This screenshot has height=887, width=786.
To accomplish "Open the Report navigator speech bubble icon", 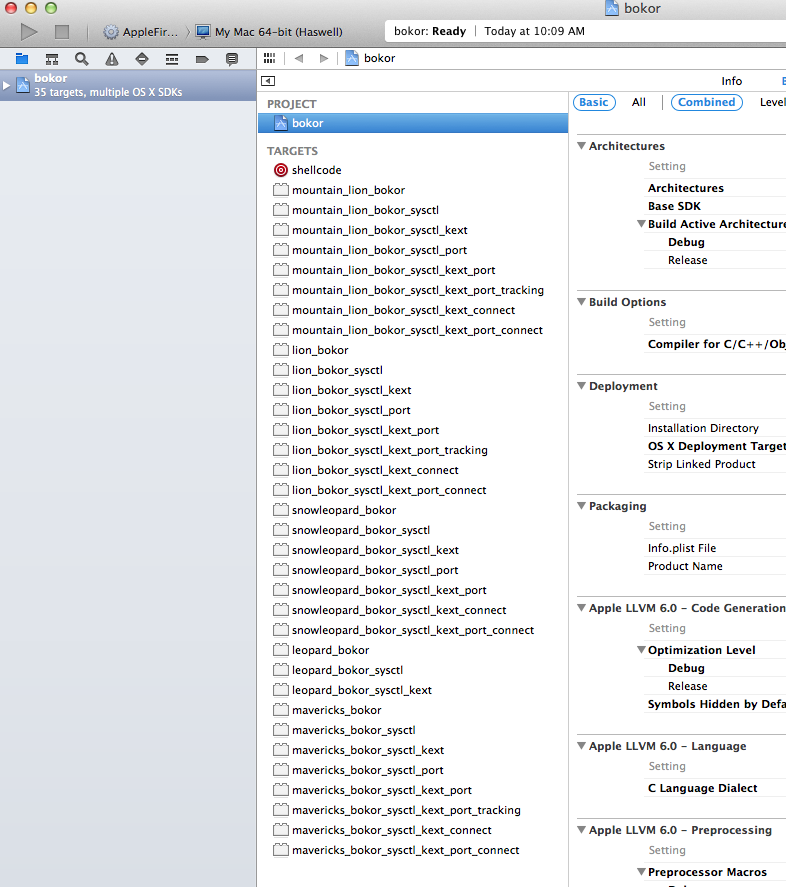I will tap(232, 59).
